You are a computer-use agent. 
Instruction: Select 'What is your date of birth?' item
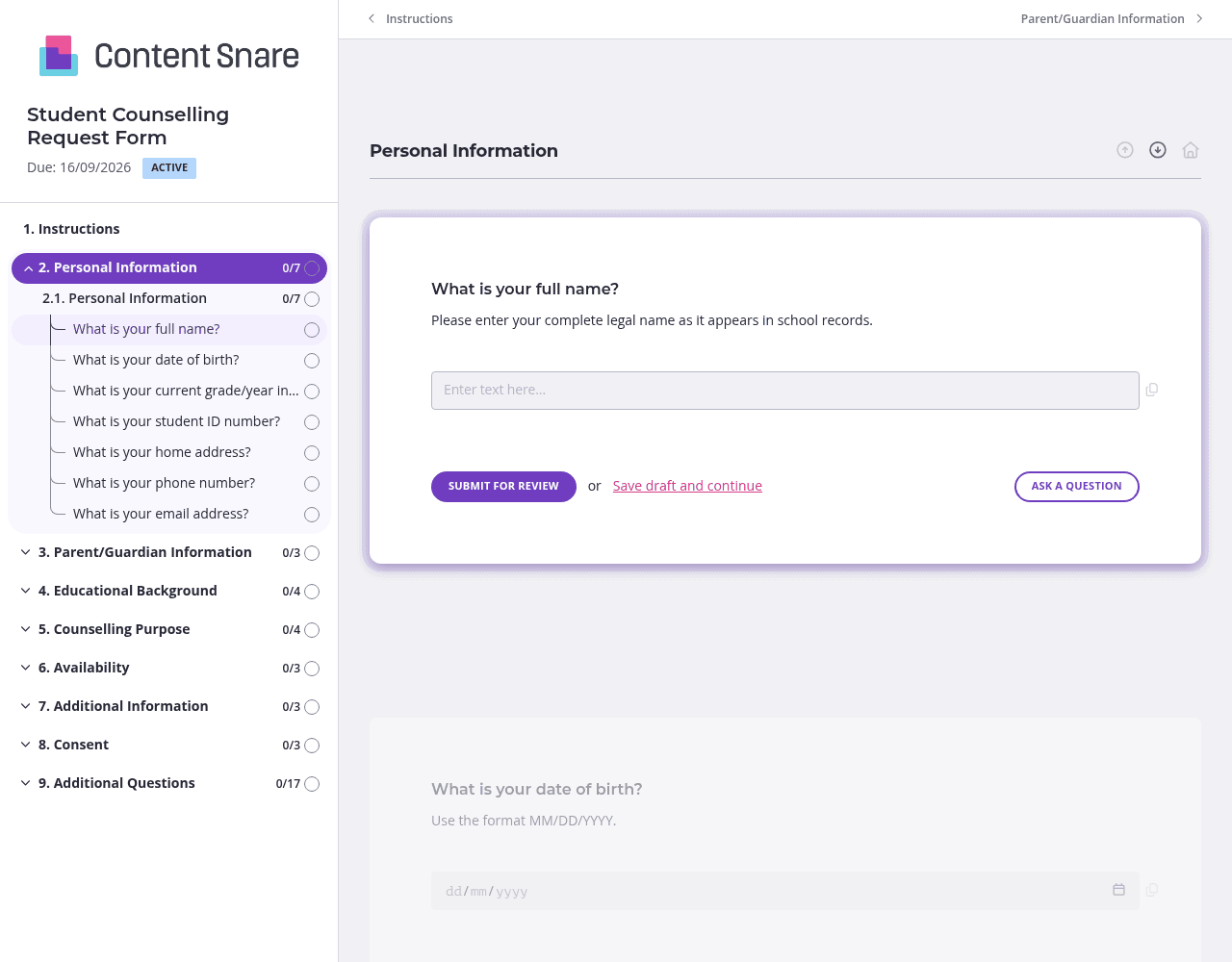(x=156, y=360)
